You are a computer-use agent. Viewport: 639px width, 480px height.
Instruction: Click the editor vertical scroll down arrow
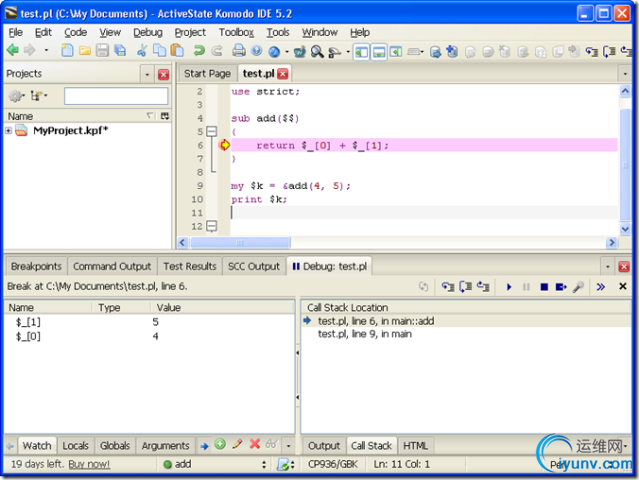tap(625, 229)
